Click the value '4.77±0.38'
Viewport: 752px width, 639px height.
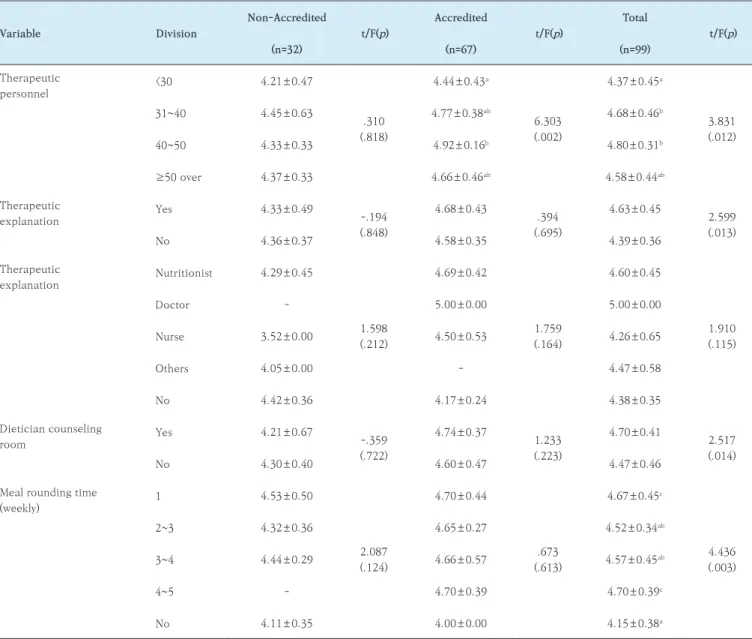point(461,114)
